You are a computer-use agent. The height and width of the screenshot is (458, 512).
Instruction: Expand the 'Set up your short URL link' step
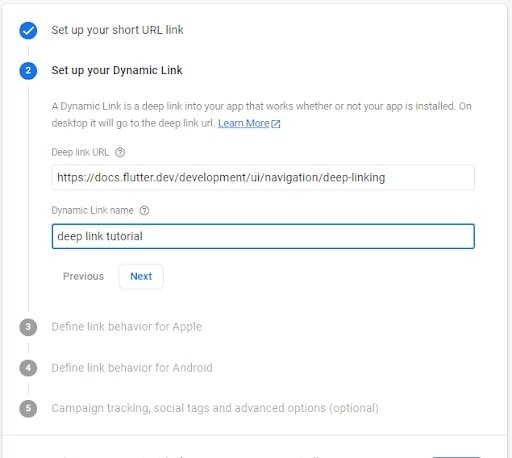[117, 30]
